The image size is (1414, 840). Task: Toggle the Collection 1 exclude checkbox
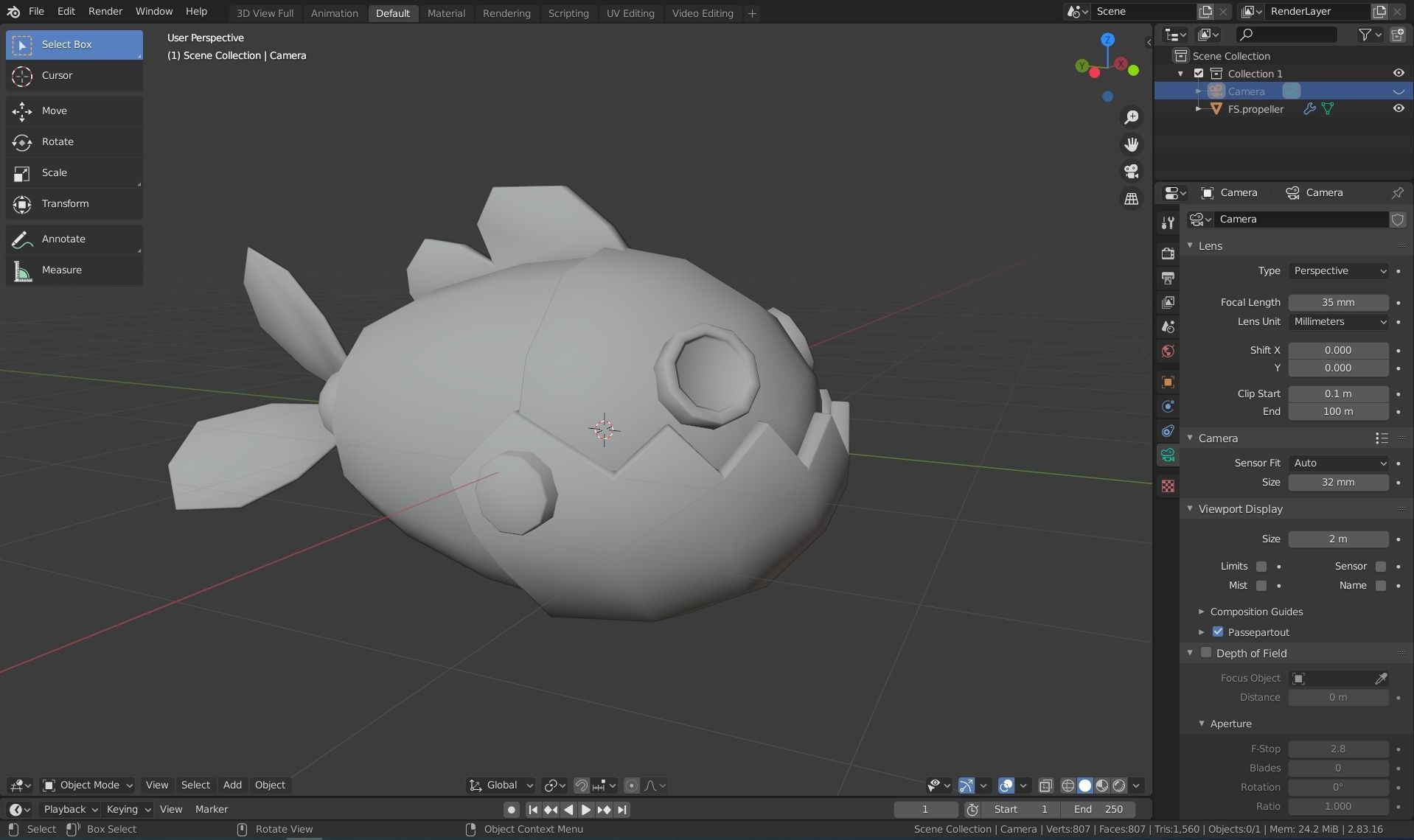click(x=1199, y=74)
